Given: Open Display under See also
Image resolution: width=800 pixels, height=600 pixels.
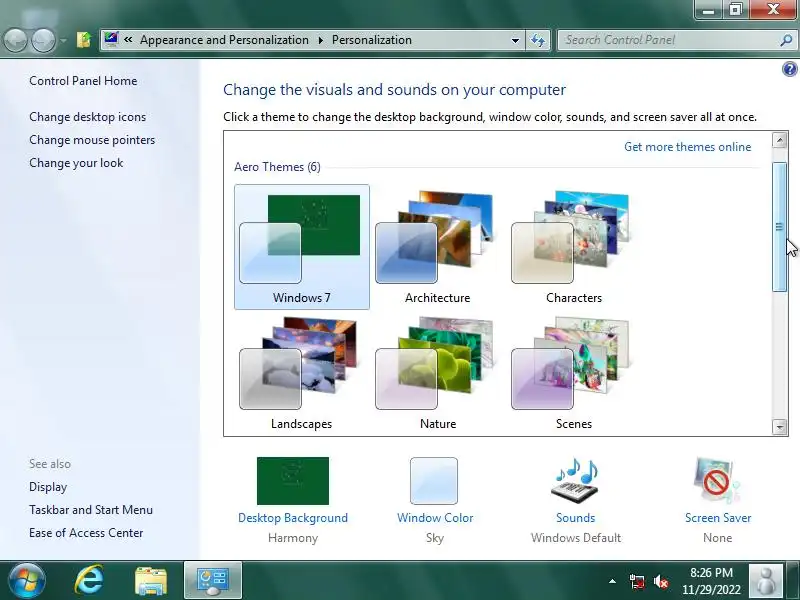Looking at the screenshot, I should click(48, 487).
